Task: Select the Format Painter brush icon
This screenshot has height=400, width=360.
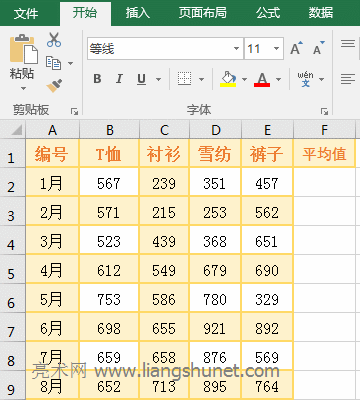Action: tap(54, 86)
